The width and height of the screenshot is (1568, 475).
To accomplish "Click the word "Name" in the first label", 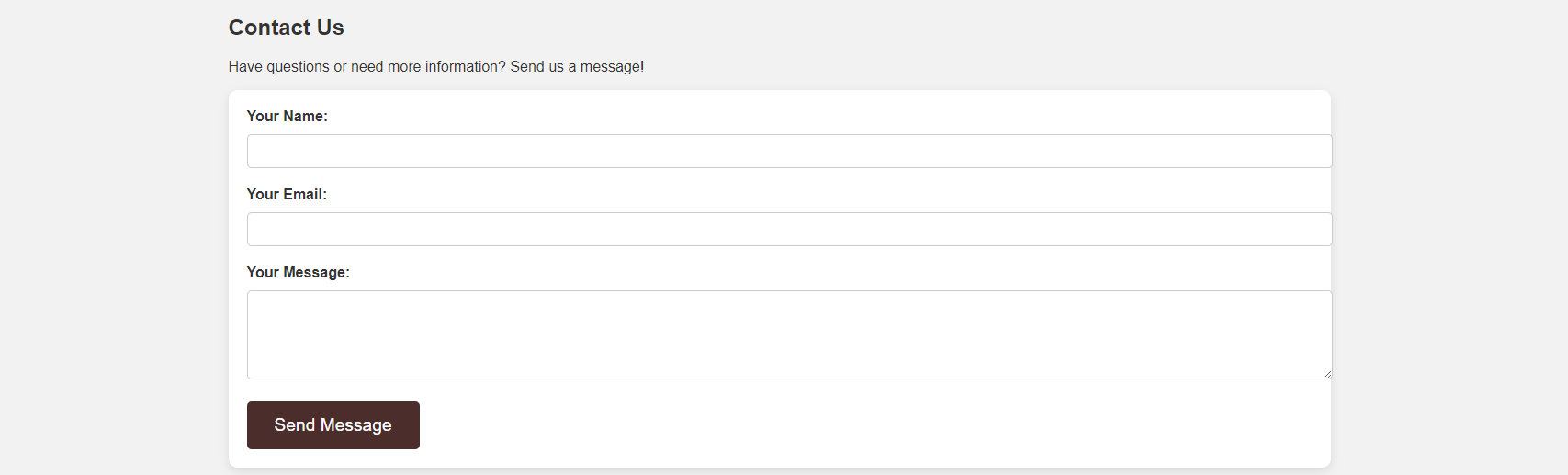I will pyautogui.click(x=304, y=116).
